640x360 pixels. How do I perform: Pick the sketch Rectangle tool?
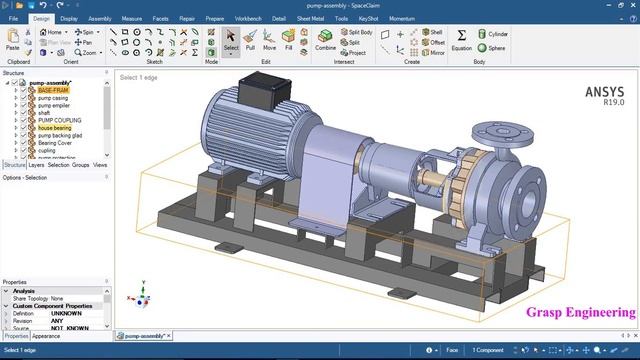point(125,32)
